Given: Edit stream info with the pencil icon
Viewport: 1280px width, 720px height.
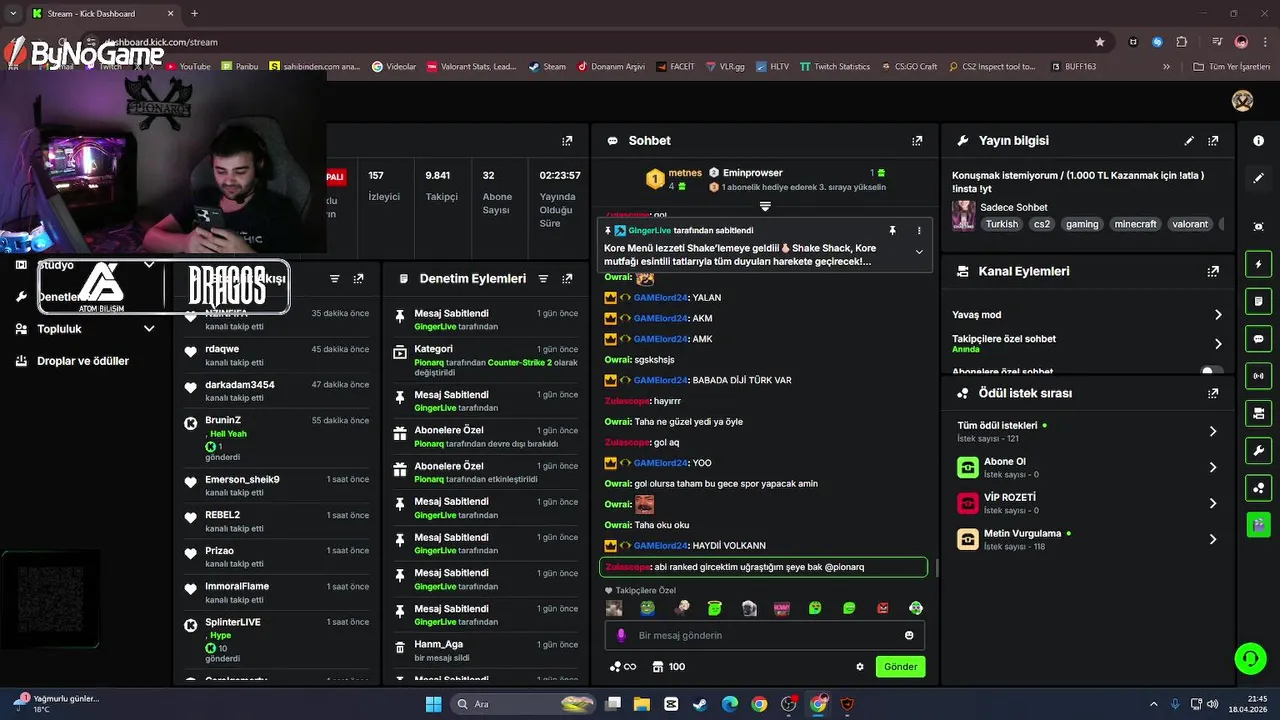Looking at the screenshot, I should click(x=1189, y=141).
